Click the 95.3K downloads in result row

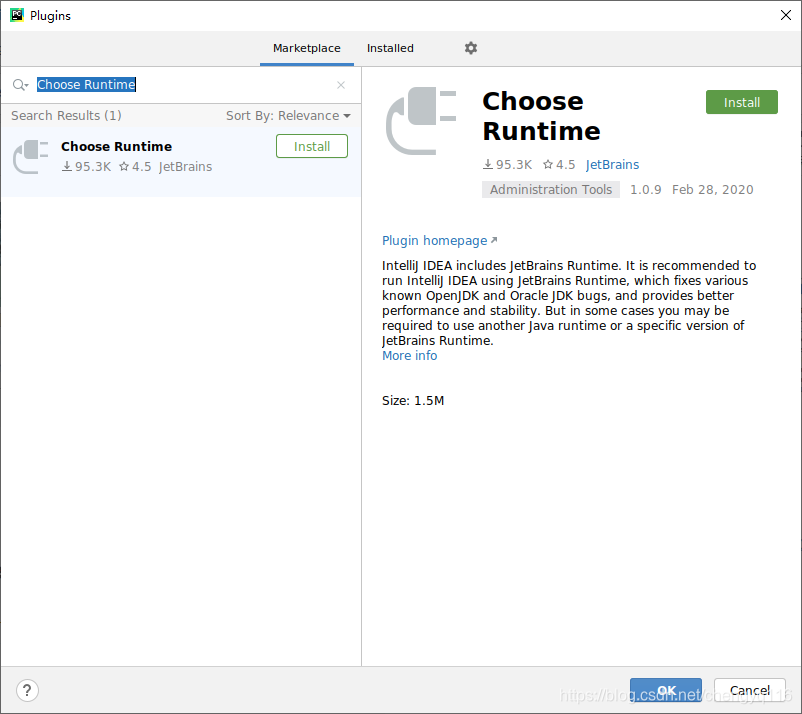[x=86, y=167]
